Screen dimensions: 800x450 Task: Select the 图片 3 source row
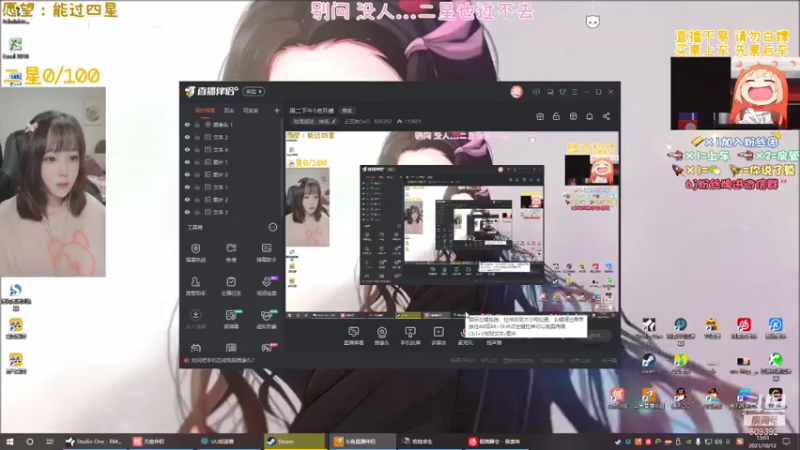pyautogui.click(x=232, y=175)
